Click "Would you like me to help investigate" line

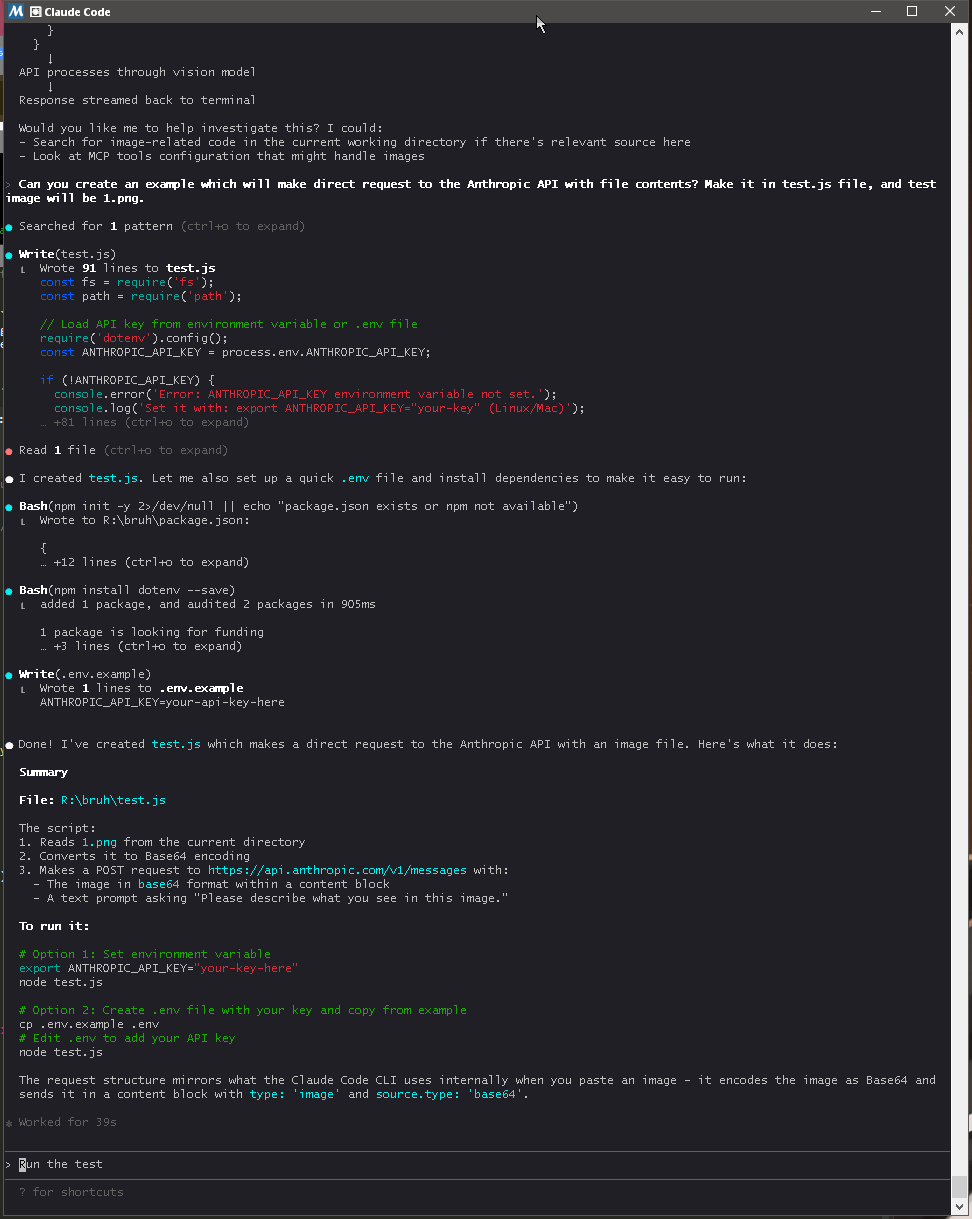(x=200, y=128)
